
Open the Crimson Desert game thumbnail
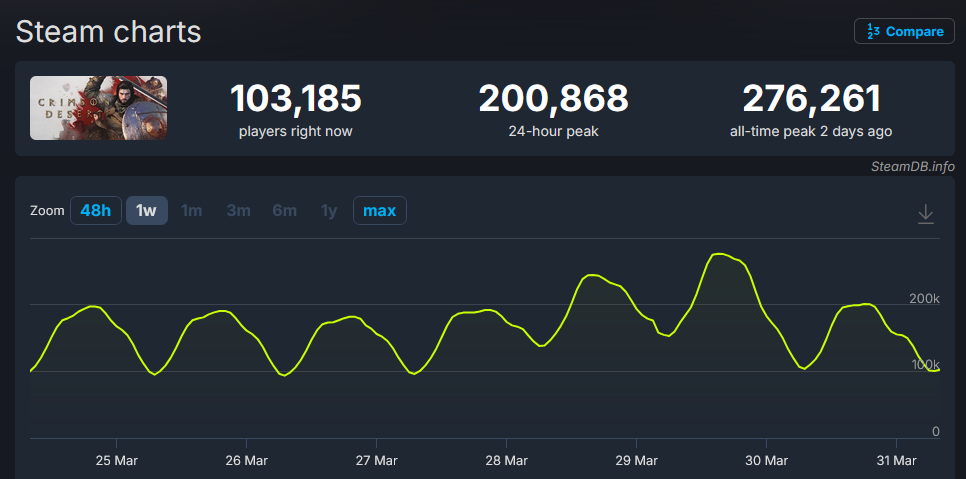(99, 108)
